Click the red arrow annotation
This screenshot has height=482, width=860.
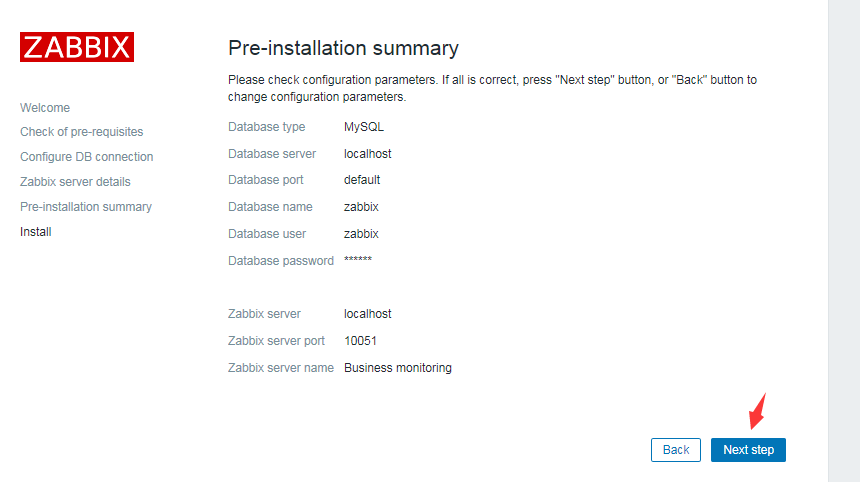[x=758, y=412]
